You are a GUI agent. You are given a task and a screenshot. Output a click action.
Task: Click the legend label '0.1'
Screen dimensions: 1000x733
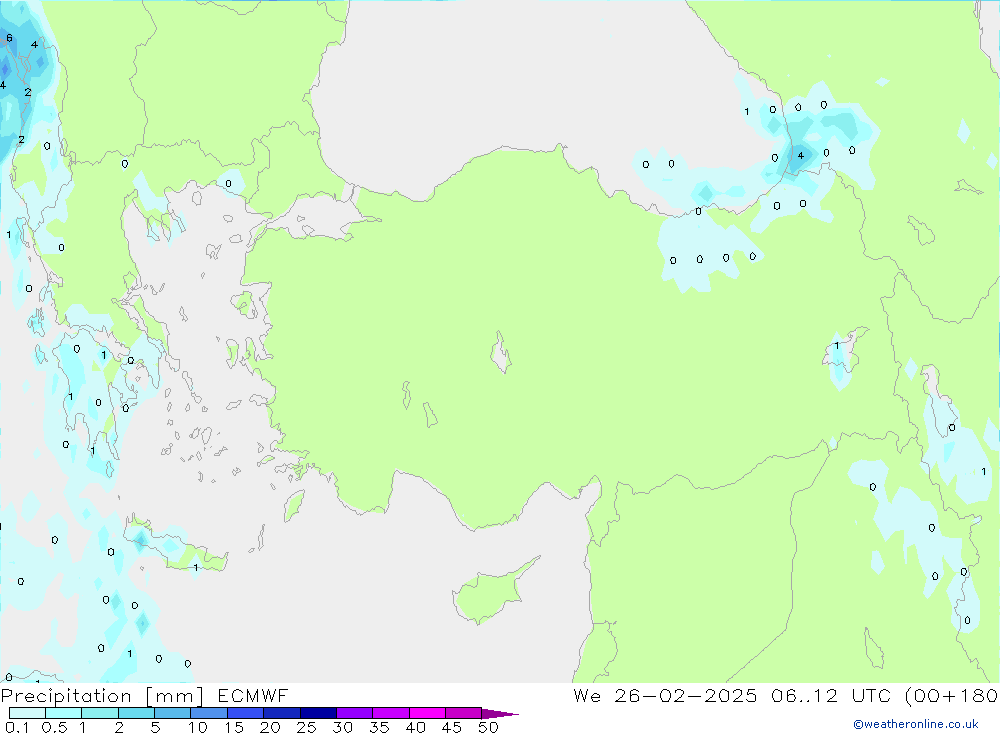point(17,727)
